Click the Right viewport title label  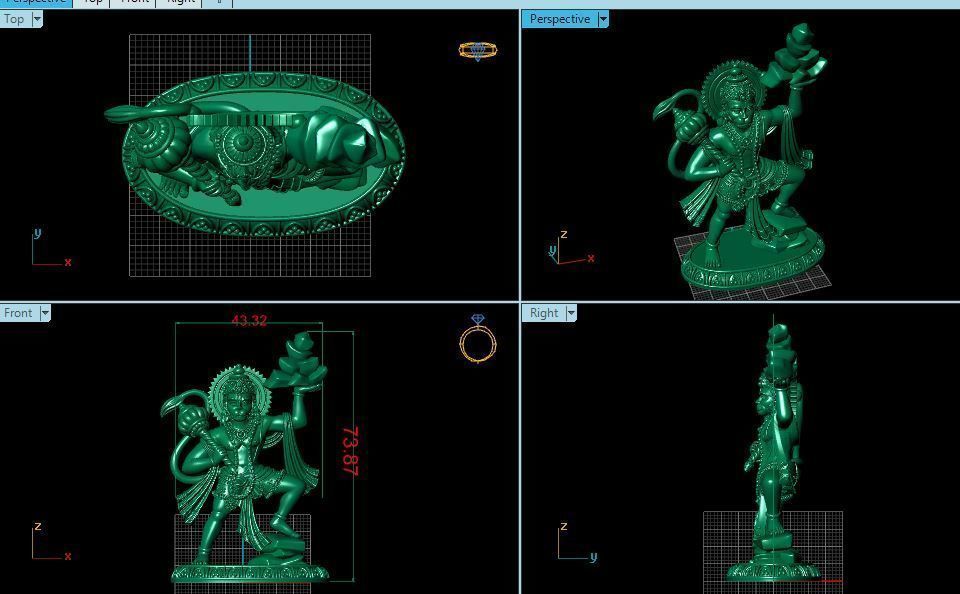click(x=544, y=313)
